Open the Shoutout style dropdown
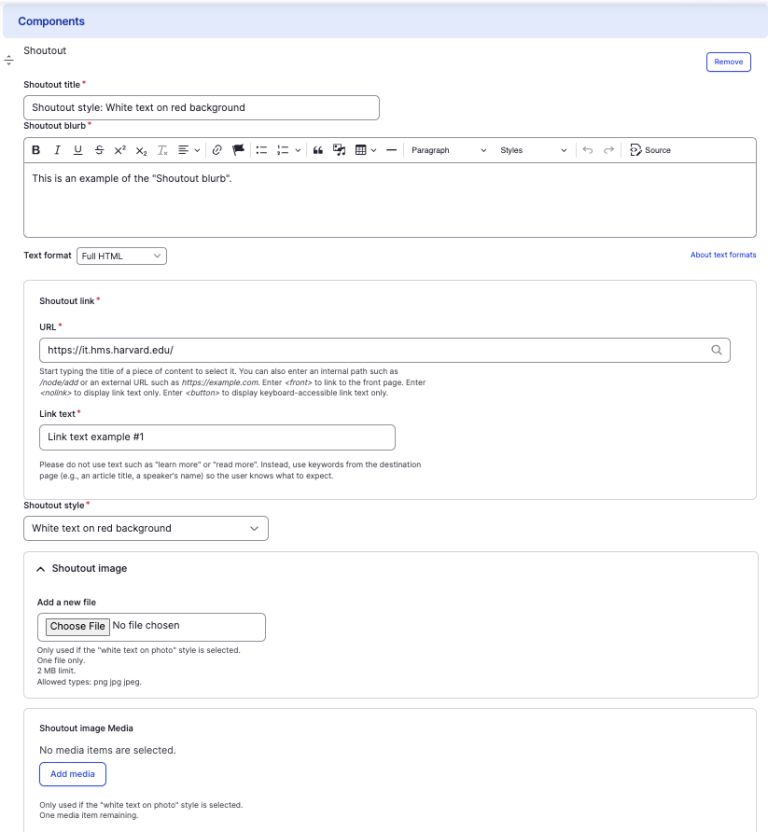 tap(146, 528)
